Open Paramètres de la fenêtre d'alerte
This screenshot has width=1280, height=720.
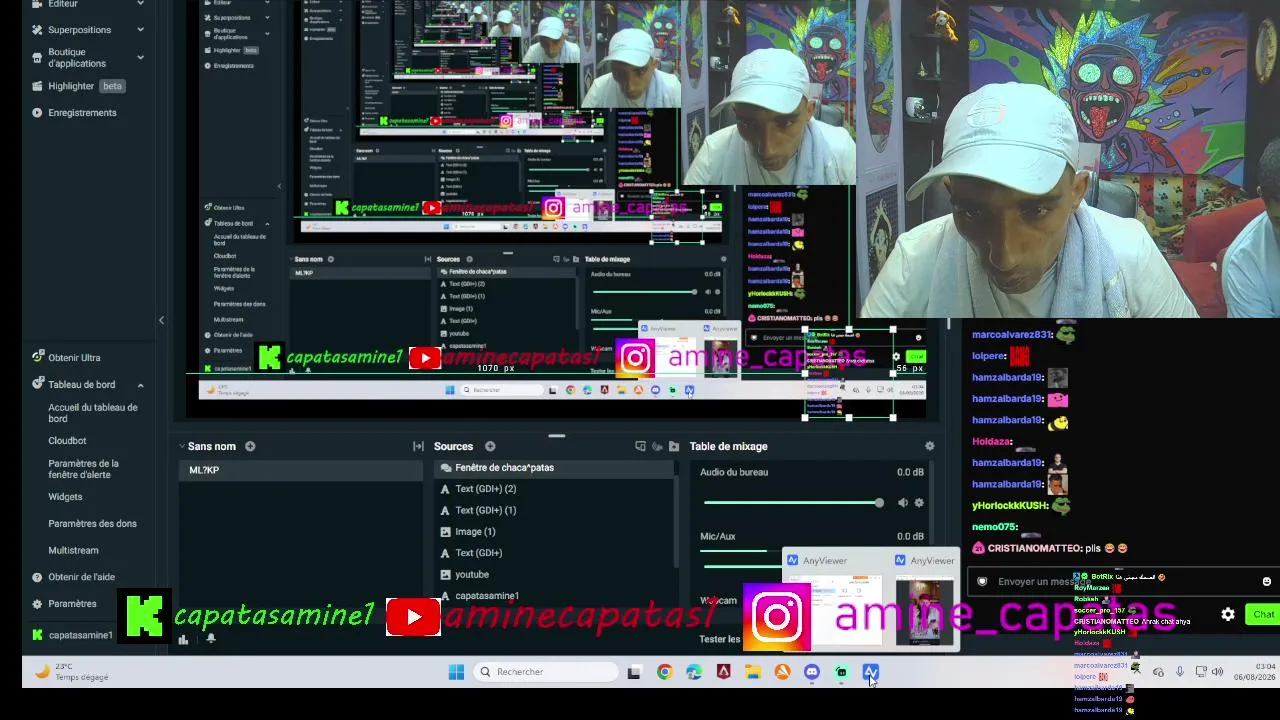coord(83,469)
